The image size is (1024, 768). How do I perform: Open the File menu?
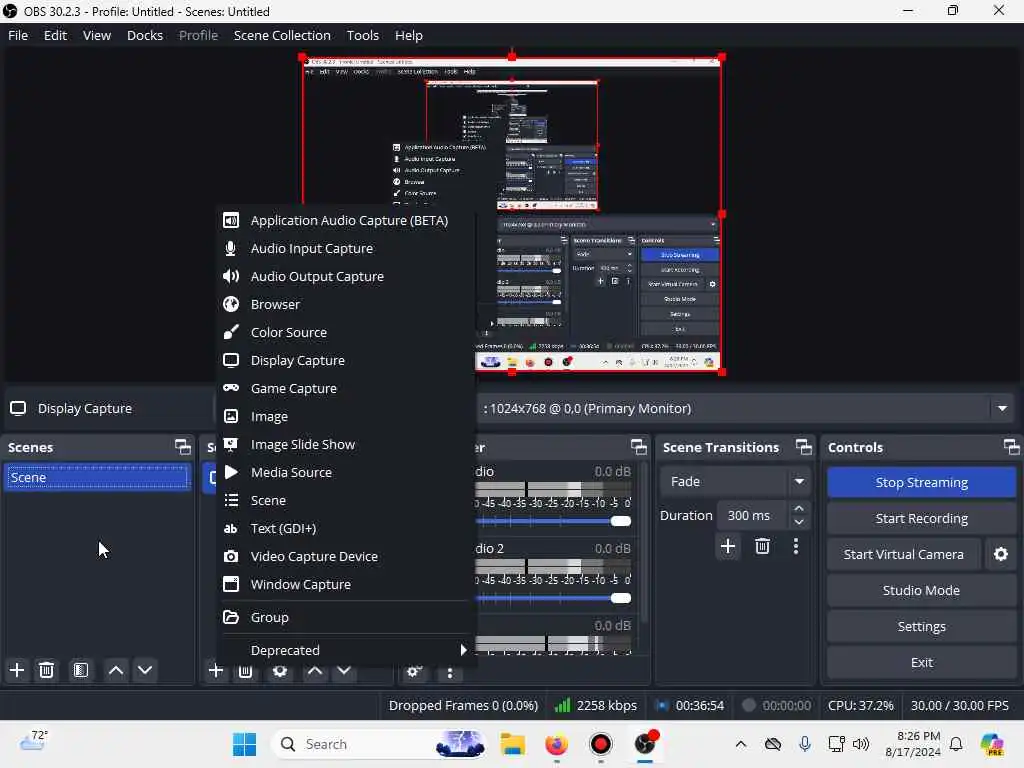point(18,35)
